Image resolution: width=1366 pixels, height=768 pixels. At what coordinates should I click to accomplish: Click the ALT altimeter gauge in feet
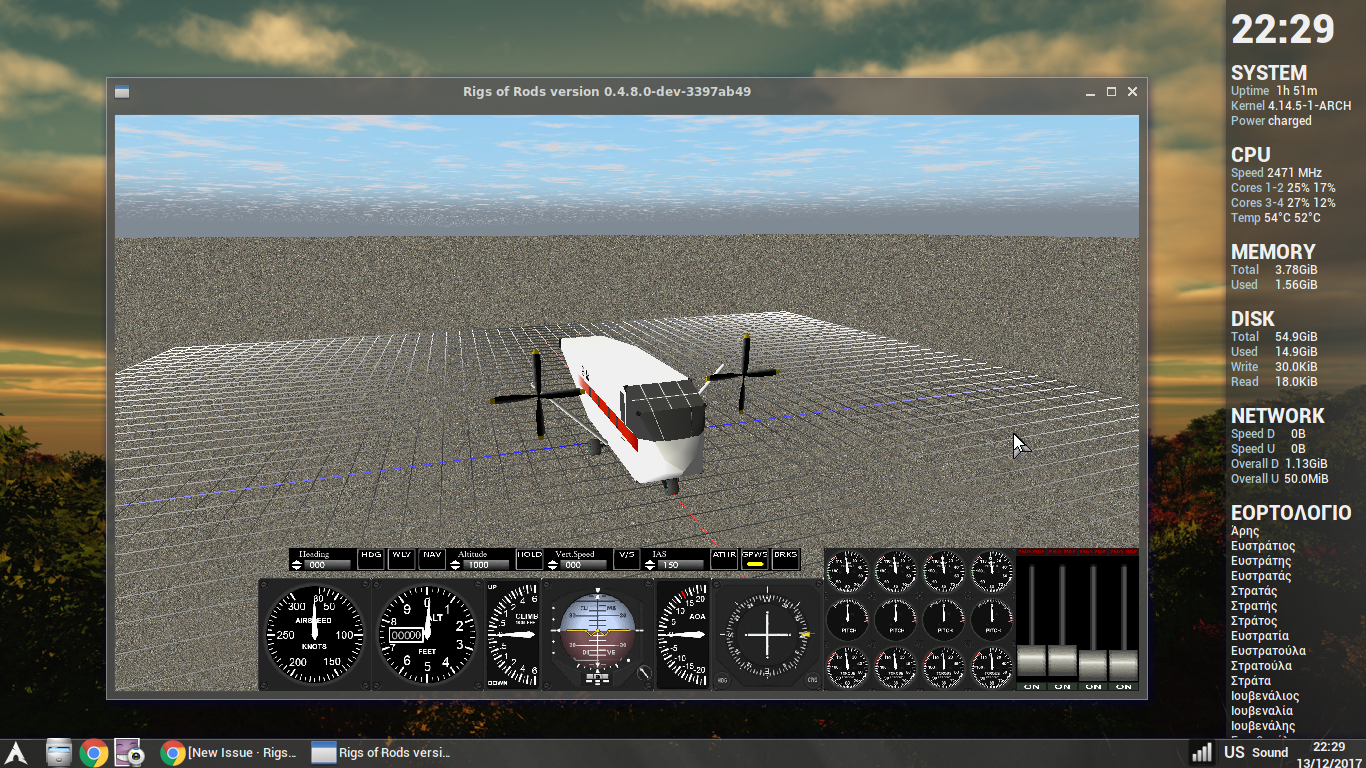[x=427, y=635]
